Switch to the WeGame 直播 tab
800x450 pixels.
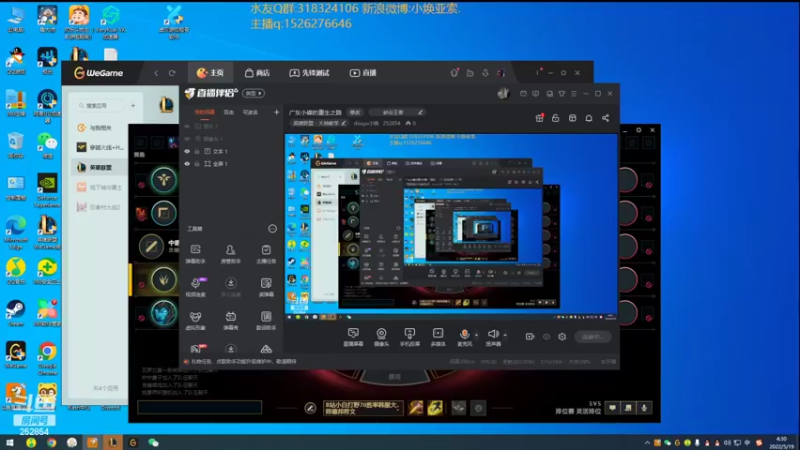coord(363,73)
